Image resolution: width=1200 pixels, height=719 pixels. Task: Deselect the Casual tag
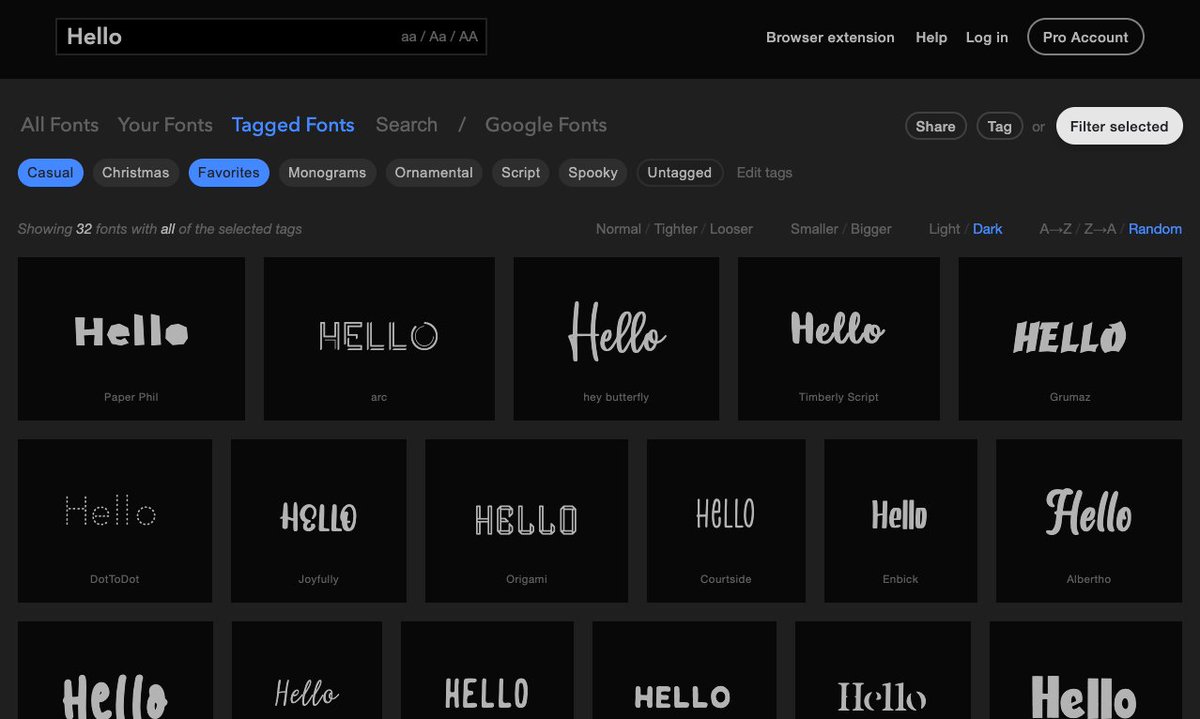coord(50,173)
